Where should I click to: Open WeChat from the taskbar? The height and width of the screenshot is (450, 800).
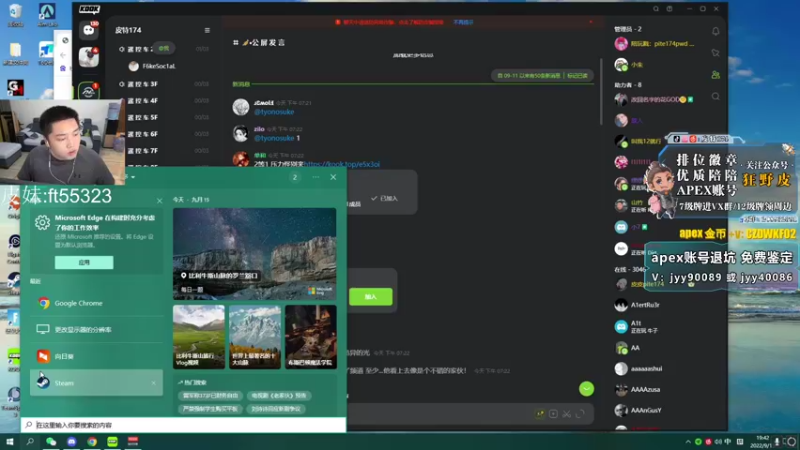pyautogui.click(x=51, y=441)
